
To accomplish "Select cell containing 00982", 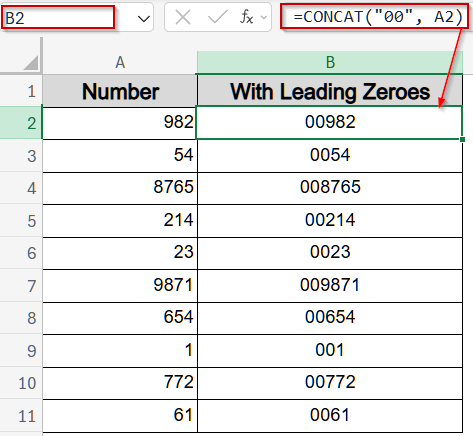I will click(x=330, y=123).
